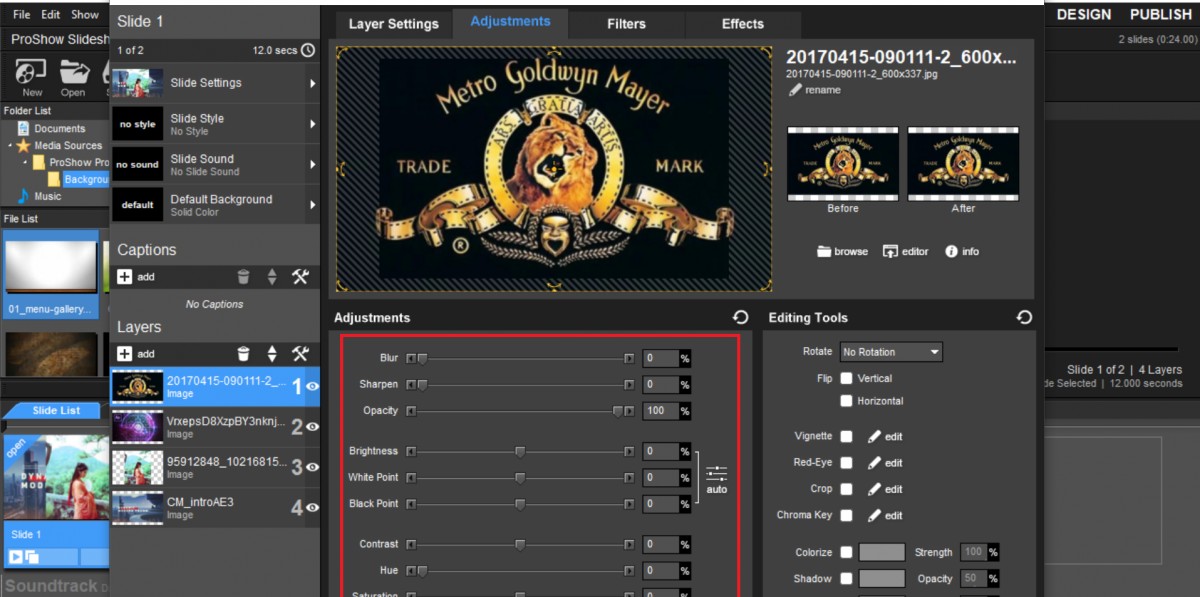This screenshot has height=597, width=1200.
Task: Switch to the Filters tab
Action: tap(626, 24)
